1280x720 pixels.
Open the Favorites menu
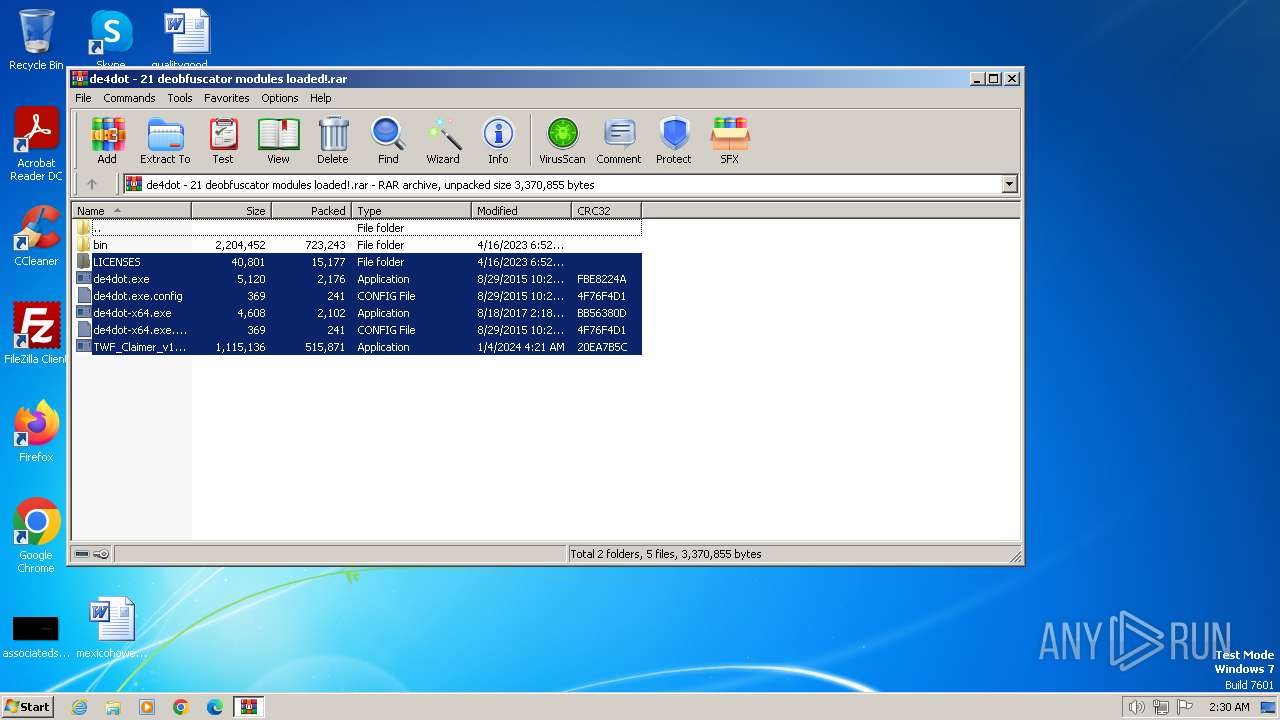[x=227, y=98]
